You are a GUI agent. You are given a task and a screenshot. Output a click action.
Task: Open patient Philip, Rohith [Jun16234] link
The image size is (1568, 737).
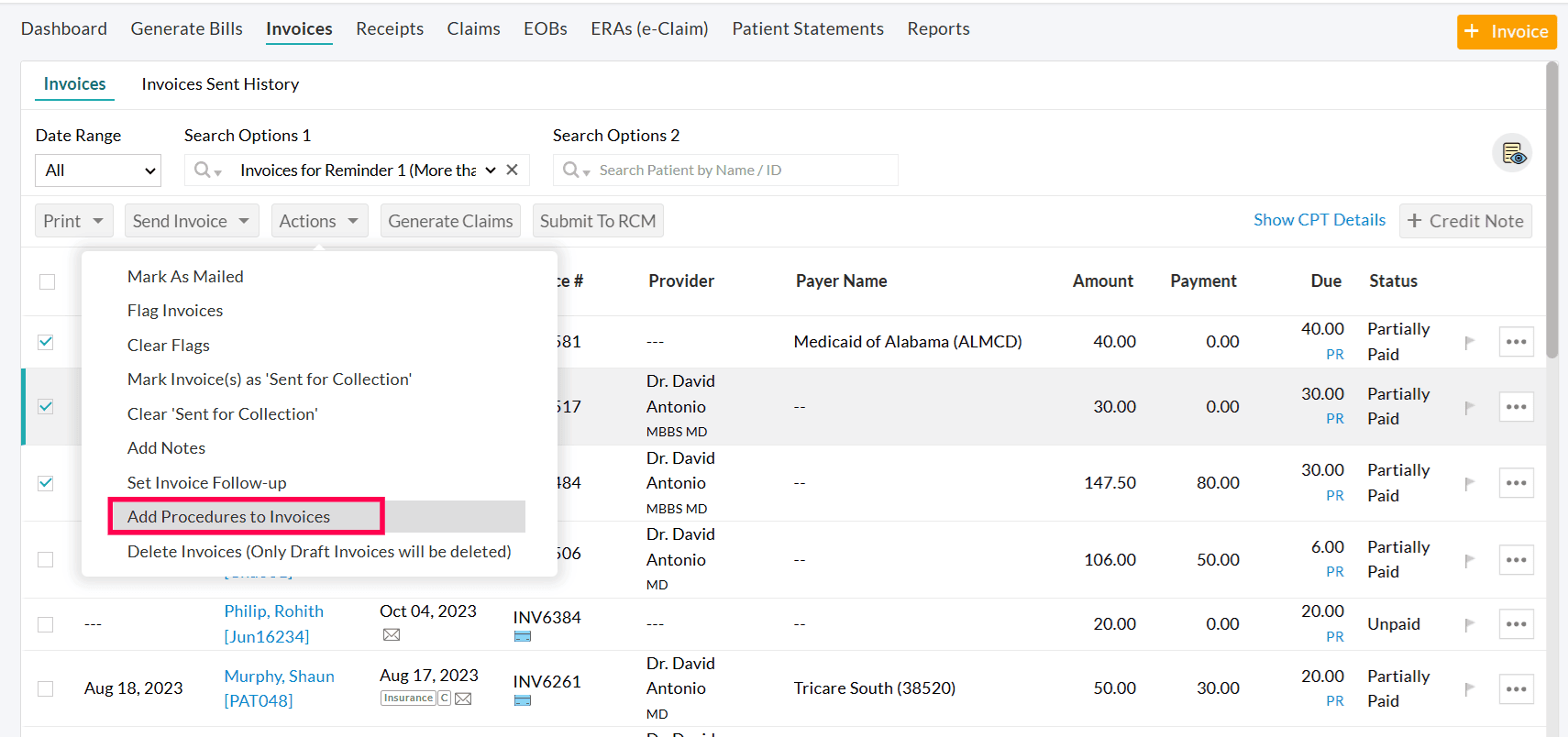click(x=273, y=624)
